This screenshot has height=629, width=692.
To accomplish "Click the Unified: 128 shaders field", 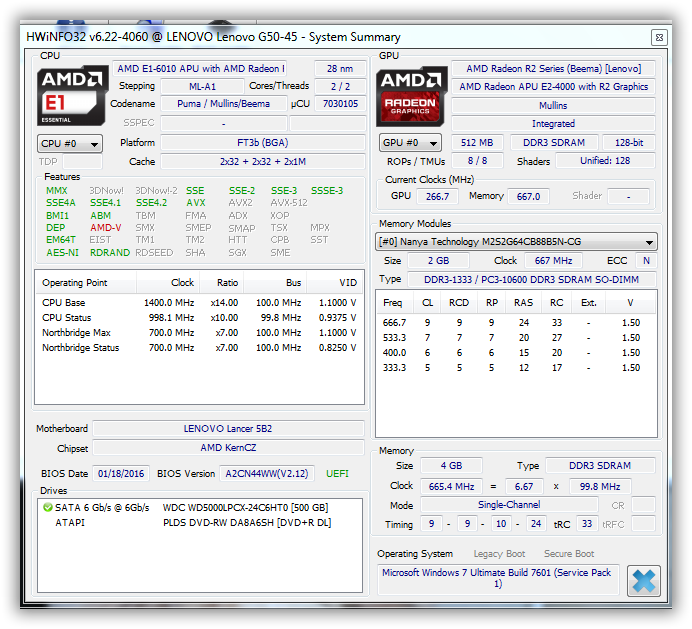I will (605, 161).
